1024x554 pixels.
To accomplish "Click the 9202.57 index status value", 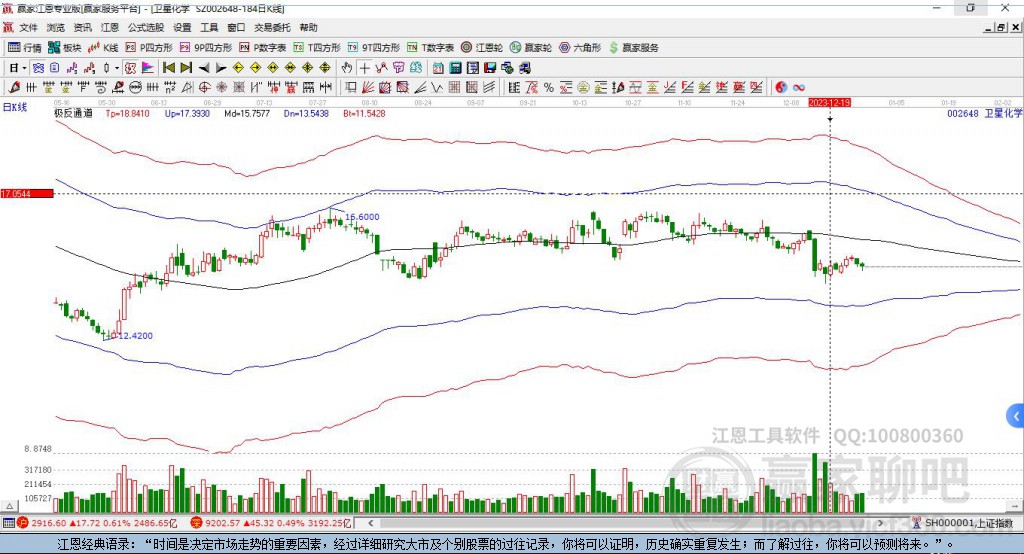I will 223,523.
